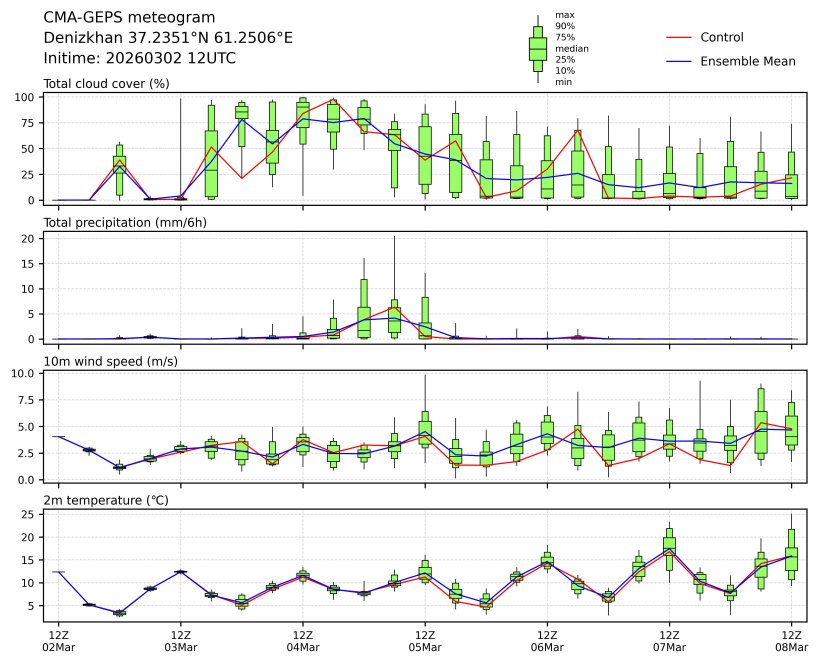This screenshot has height=664, width=819.
Task: Click the blue Ensemble Mean legend line
Action: pos(678,61)
